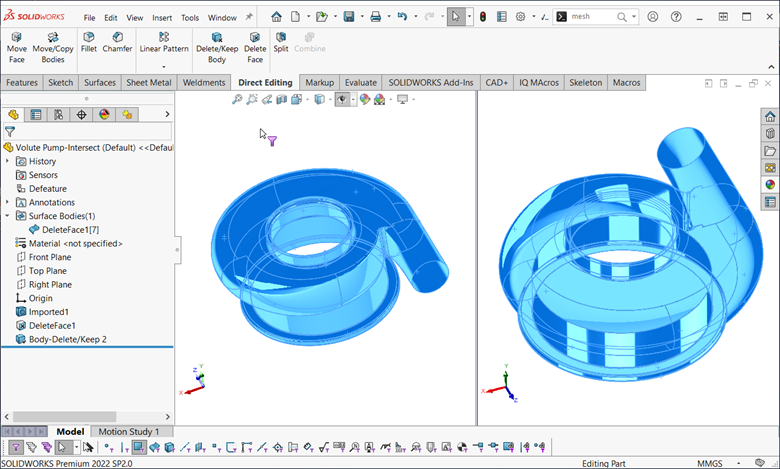Image resolution: width=780 pixels, height=469 pixels.
Task: Open the ConfigurationManager tab
Action: pyautogui.click(x=59, y=115)
